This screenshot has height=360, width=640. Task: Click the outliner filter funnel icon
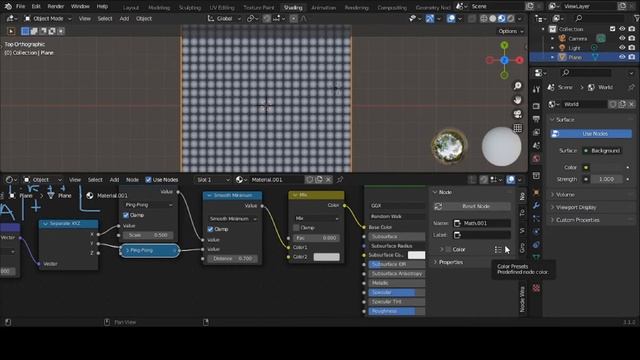(x=637, y=18)
